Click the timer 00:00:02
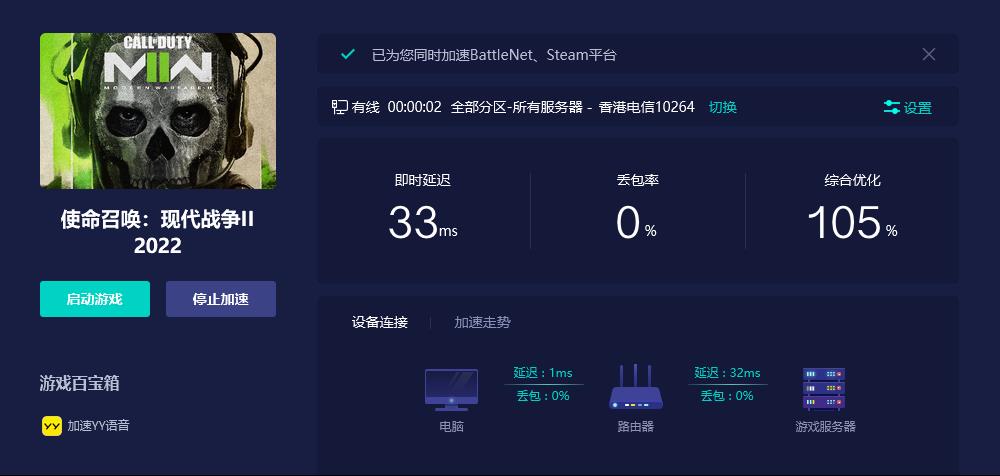1000x476 pixels. [x=415, y=107]
